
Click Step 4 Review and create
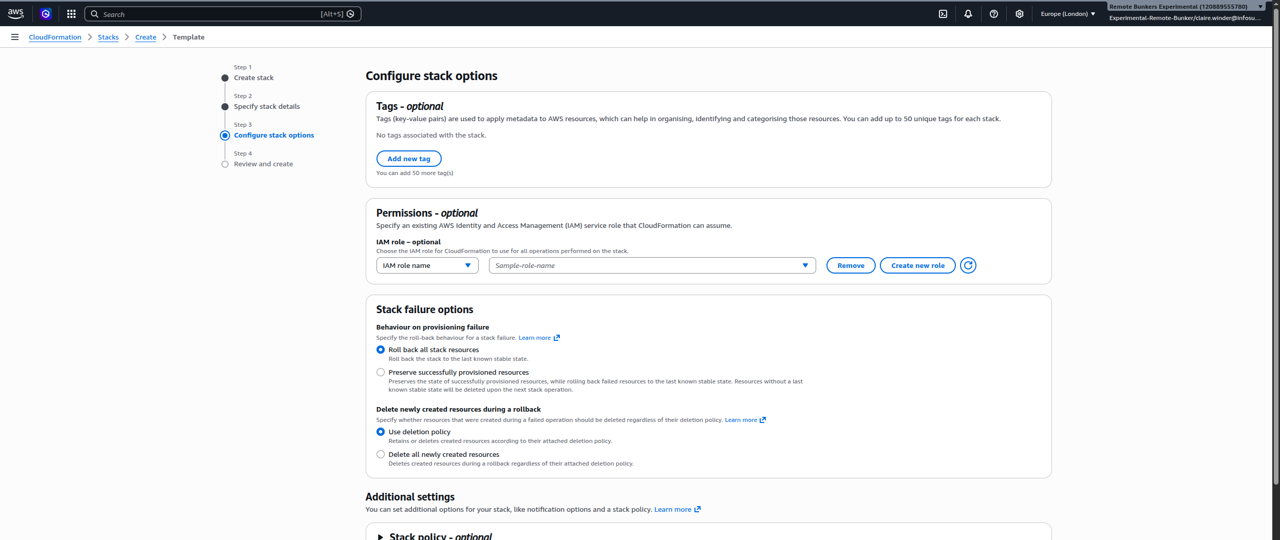pos(264,164)
